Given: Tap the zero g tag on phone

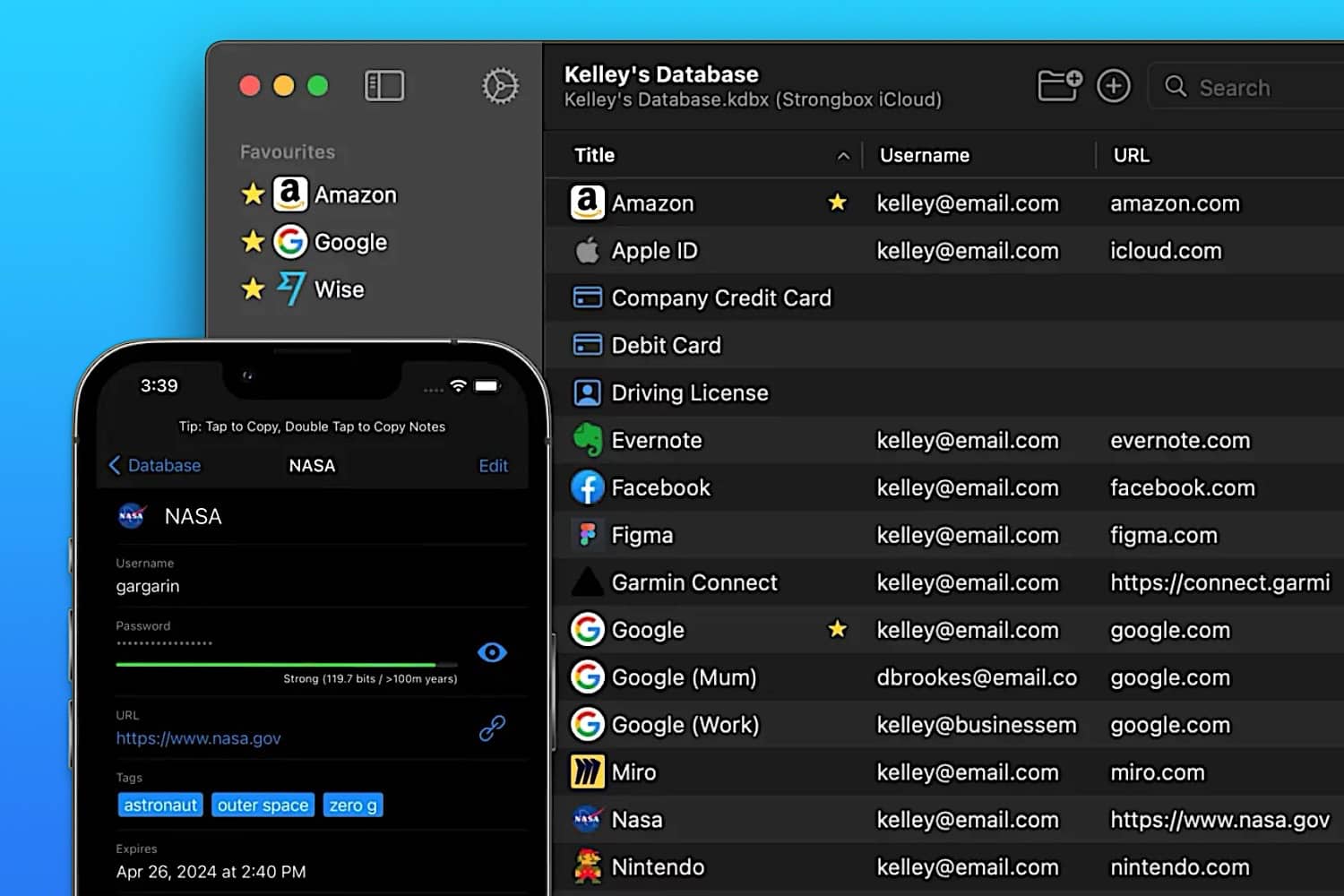Looking at the screenshot, I should pyautogui.click(x=353, y=805).
